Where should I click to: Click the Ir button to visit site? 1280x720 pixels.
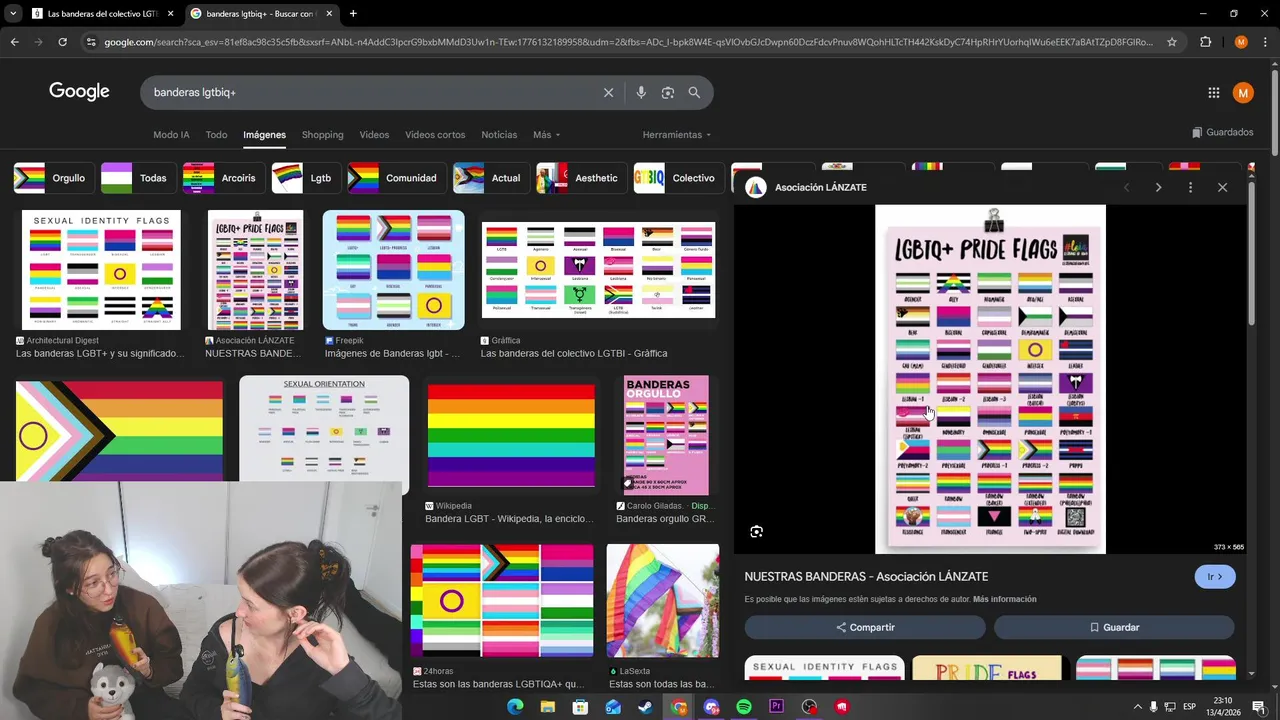click(1215, 577)
